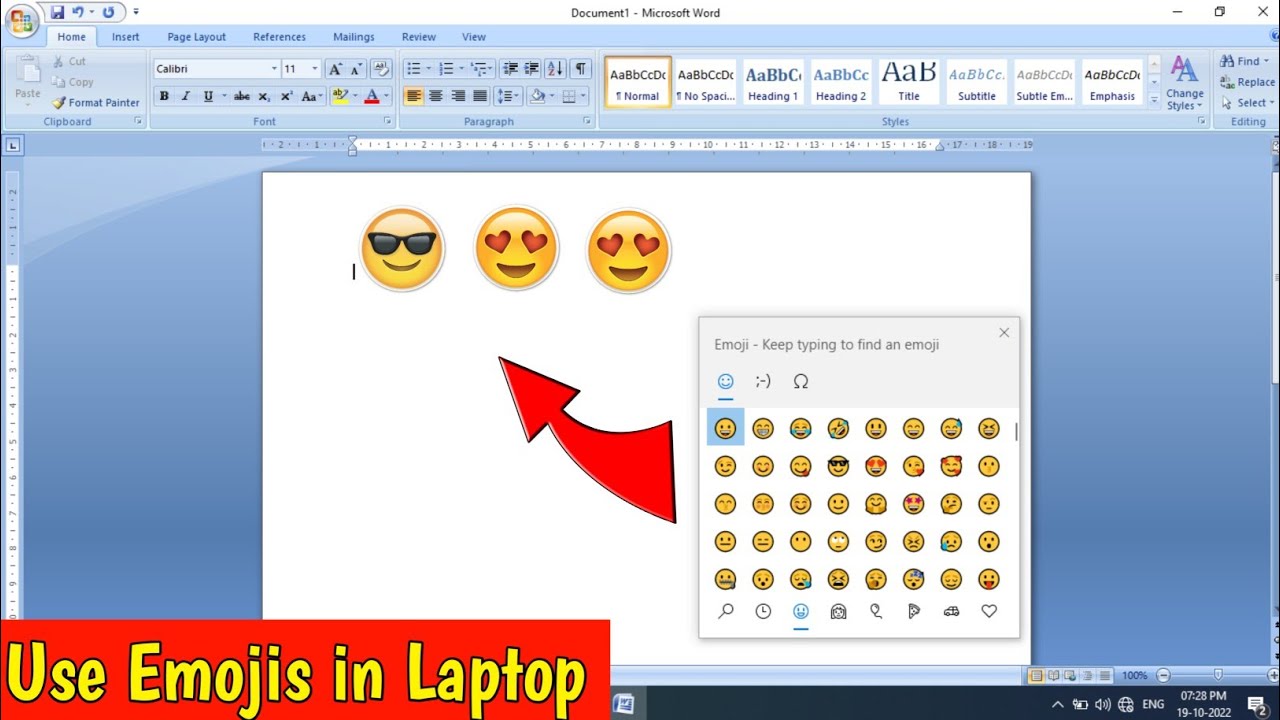Screen dimensions: 1280x720
Task: Open the font size dropdown
Action: click(x=314, y=69)
